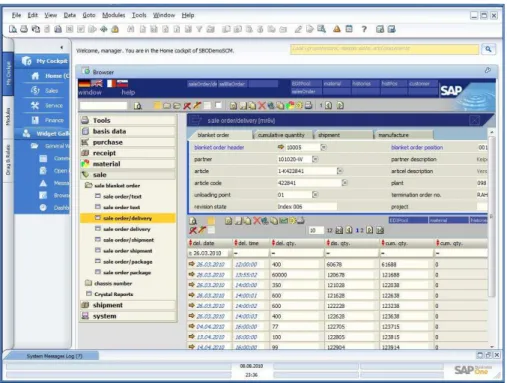This screenshot has height=383, width=507.
Task: Click the vertical scrollbar of delivery table
Action: (492, 217)
